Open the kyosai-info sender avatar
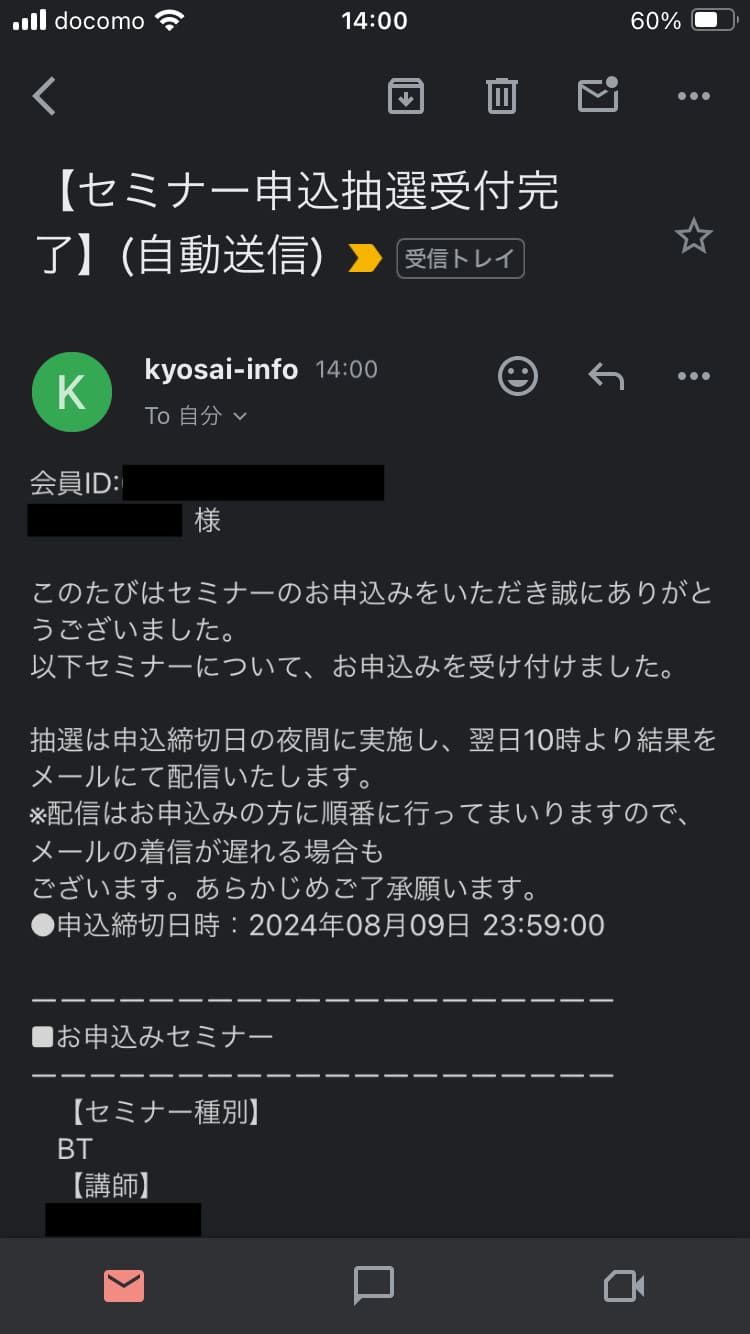 pos(71,392)
